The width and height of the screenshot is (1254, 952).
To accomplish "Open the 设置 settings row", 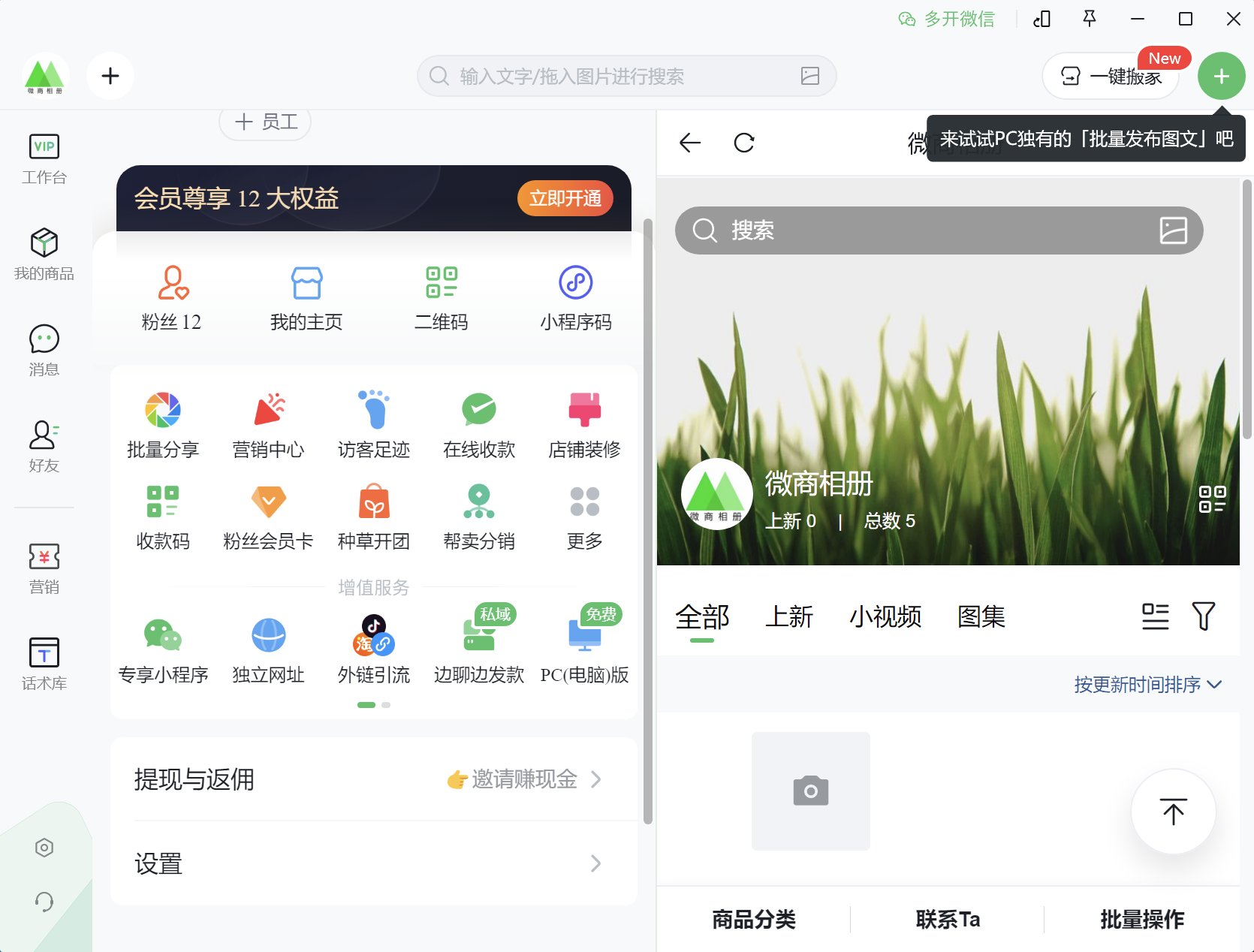I will click(374, 863).
